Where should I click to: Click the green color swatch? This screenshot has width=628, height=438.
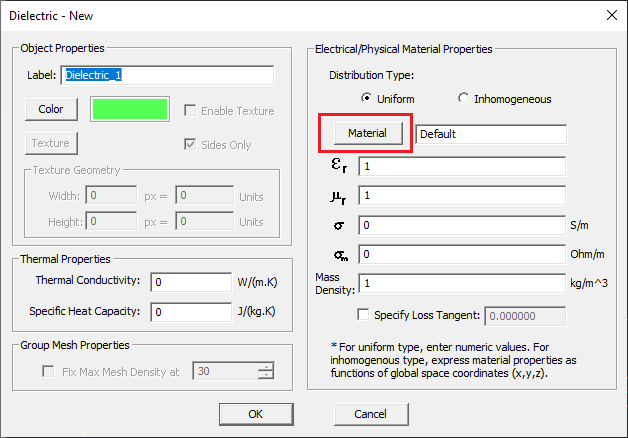(129, 109)
